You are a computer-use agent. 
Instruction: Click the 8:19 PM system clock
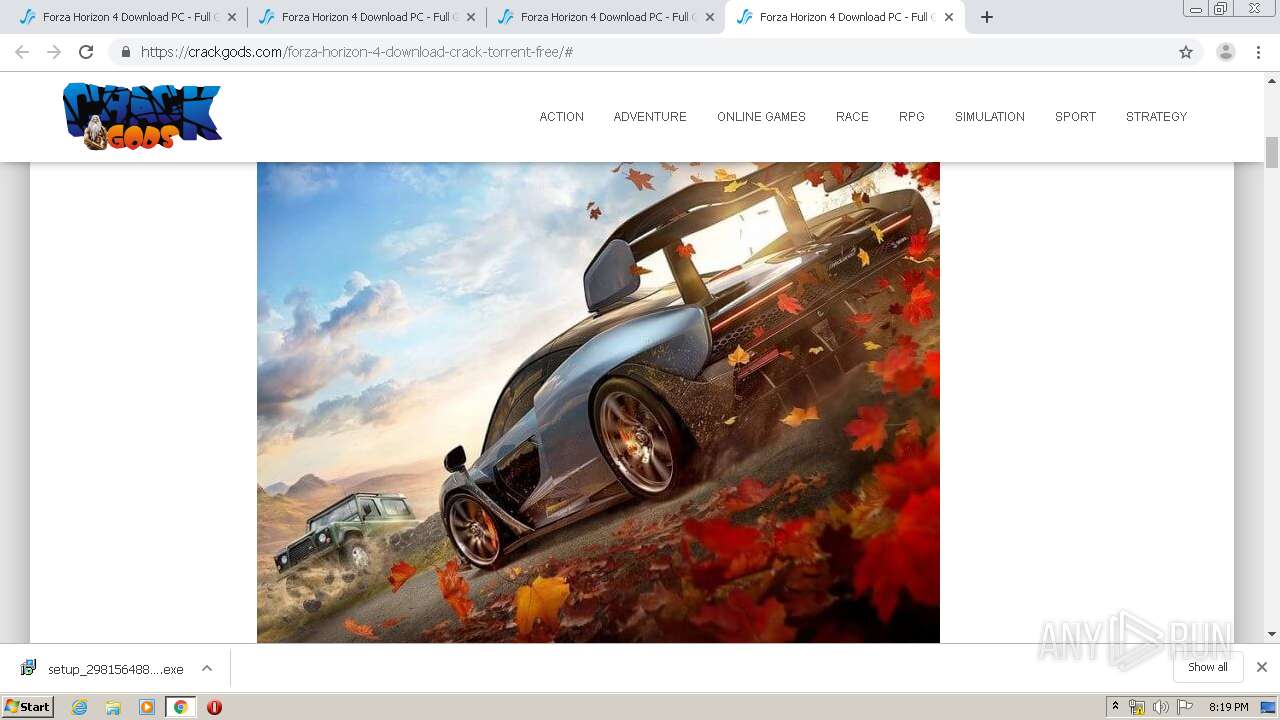point(1228,707)
